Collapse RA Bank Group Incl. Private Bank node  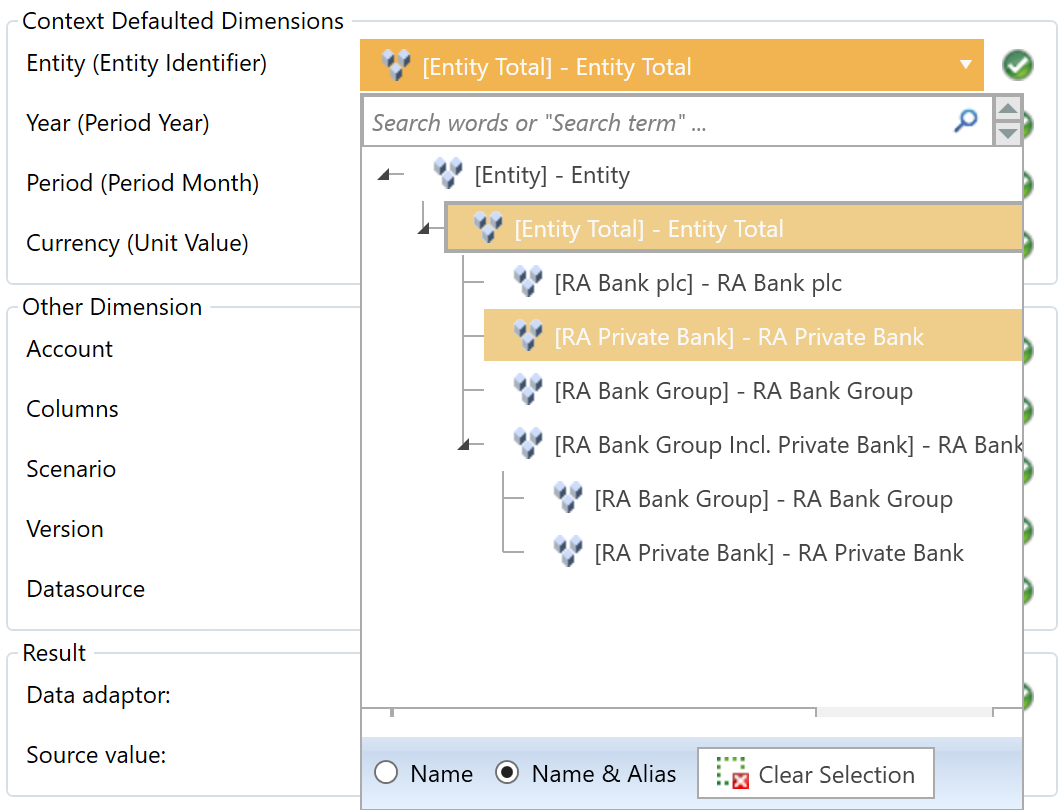tap(464, 445)
